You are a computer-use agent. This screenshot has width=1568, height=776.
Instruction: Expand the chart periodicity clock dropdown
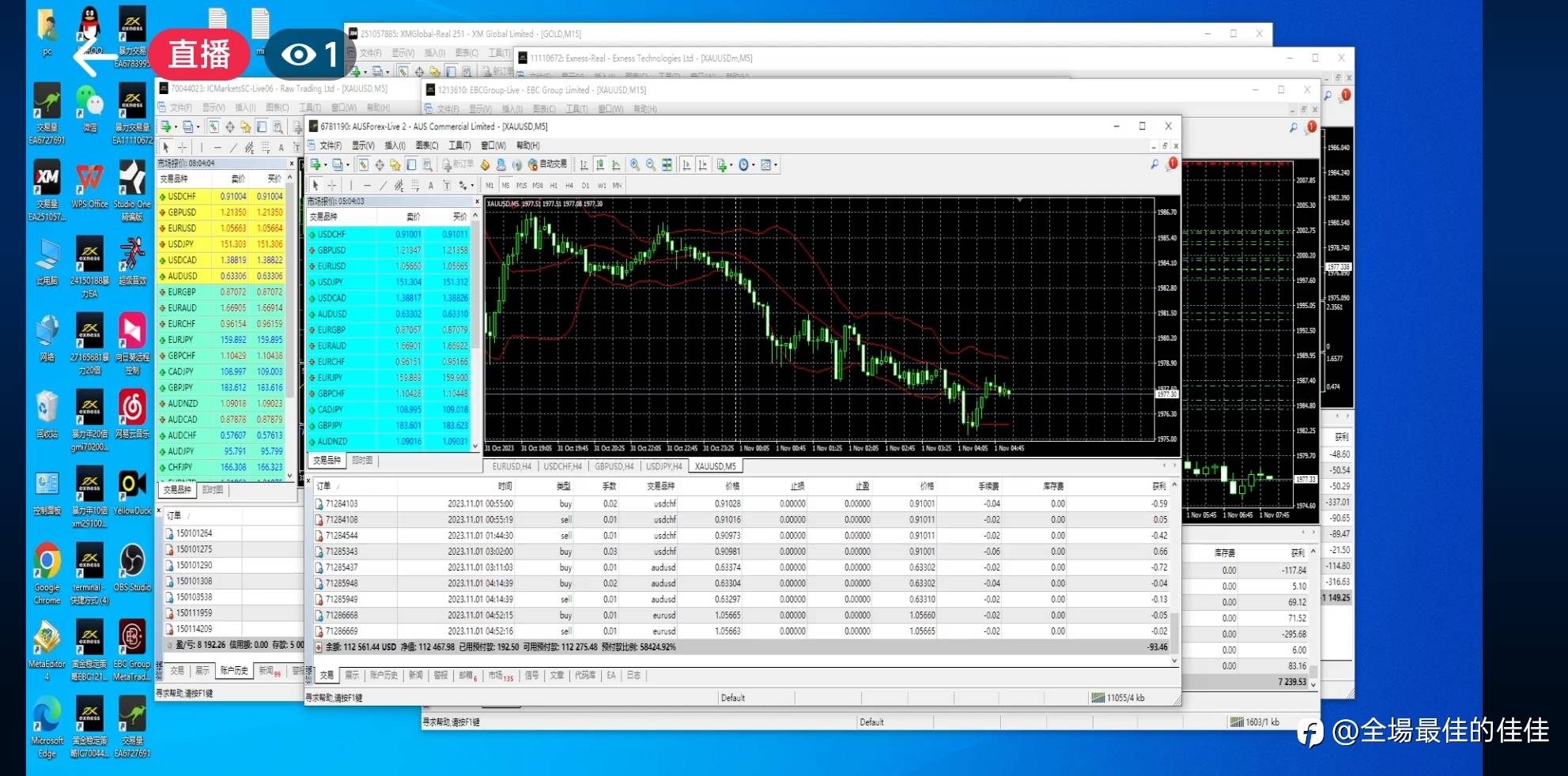pos(754,165)
